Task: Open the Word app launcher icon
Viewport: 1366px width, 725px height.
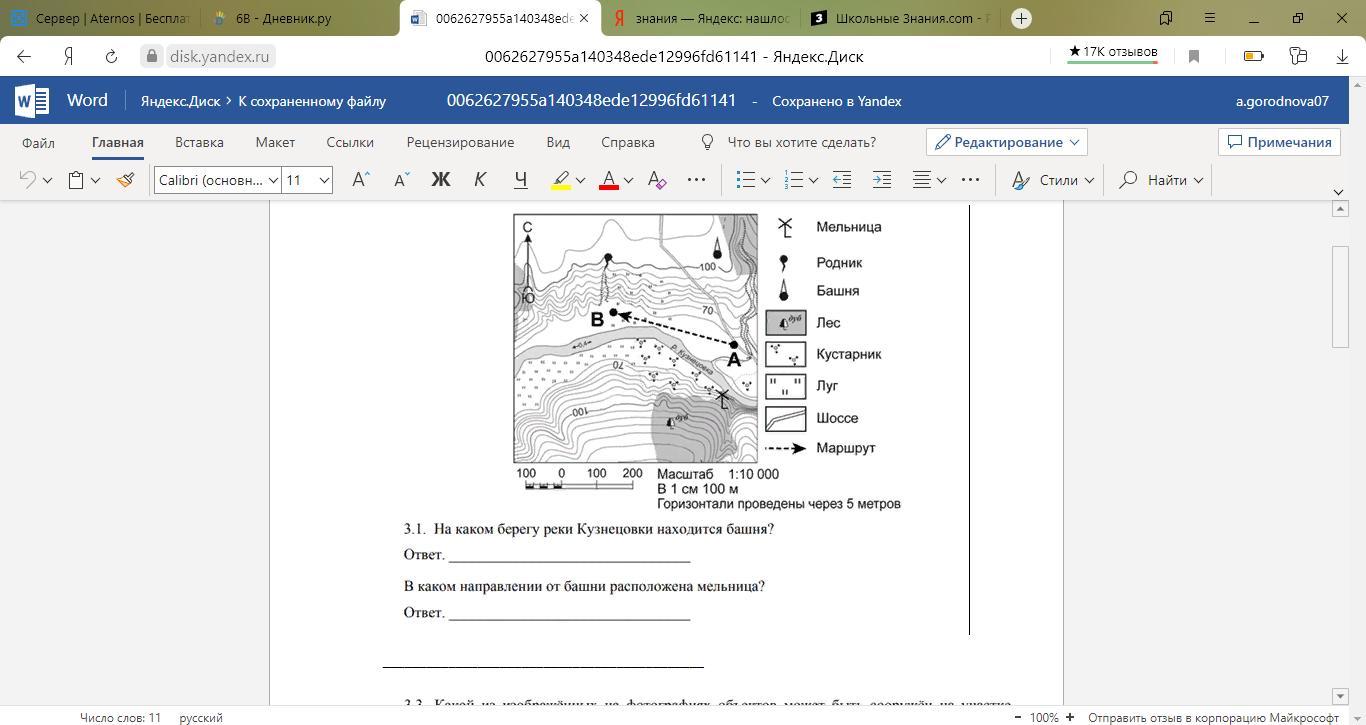Action: pyautogui.click(x=32, y=101)
